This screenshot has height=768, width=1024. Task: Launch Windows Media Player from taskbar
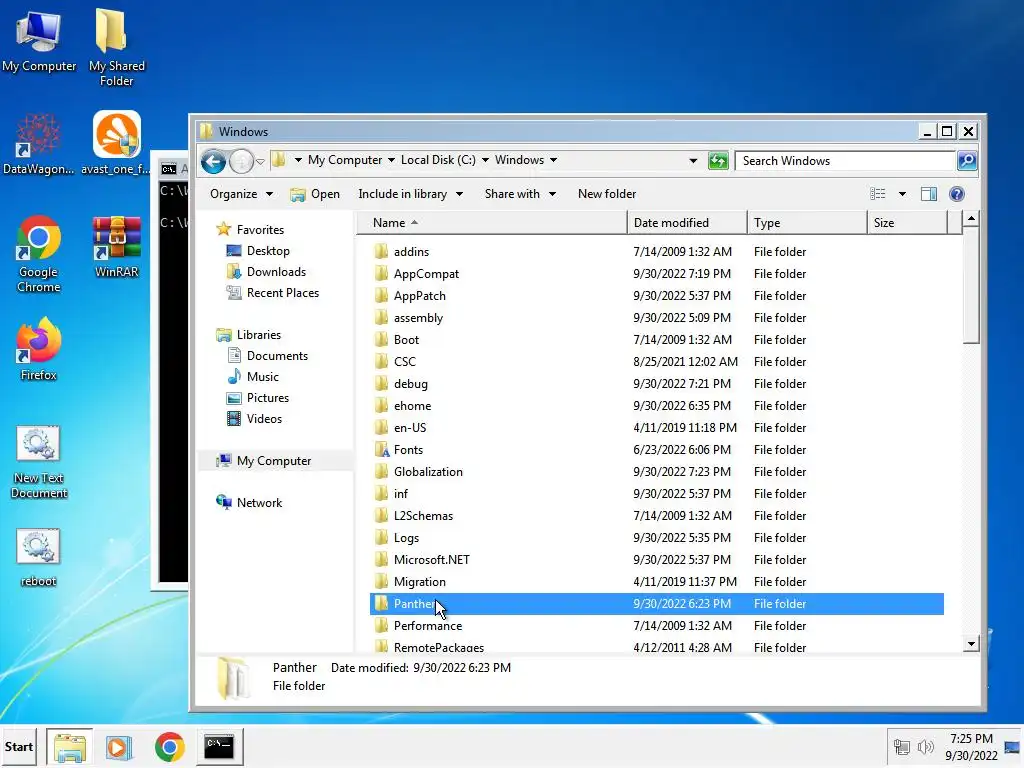[119, 747]
